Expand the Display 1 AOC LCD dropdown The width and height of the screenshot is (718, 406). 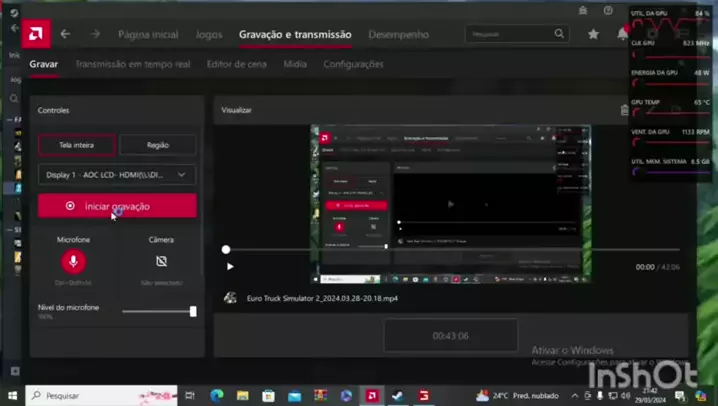(x=117, y=175)
